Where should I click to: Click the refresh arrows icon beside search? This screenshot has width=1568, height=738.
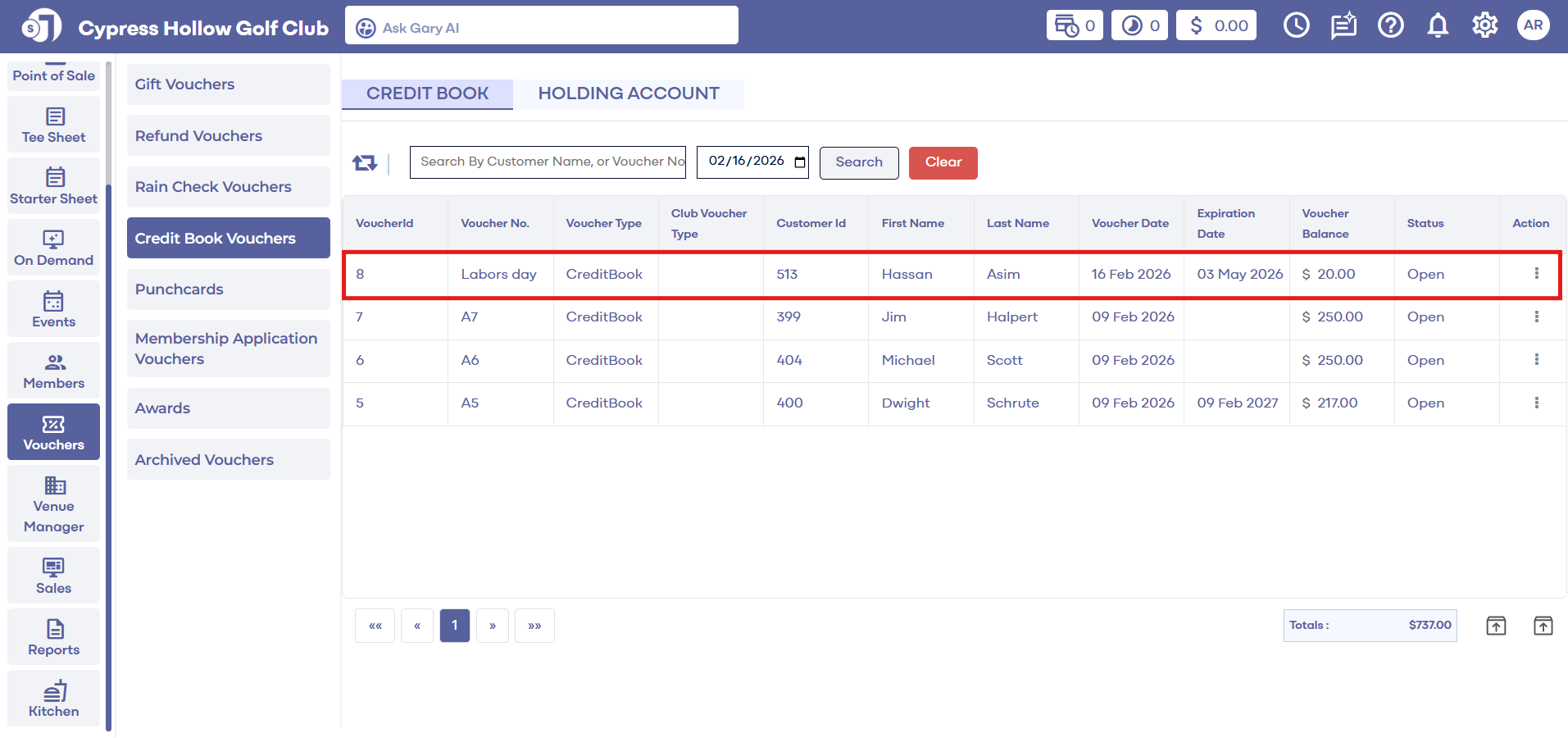365,163
